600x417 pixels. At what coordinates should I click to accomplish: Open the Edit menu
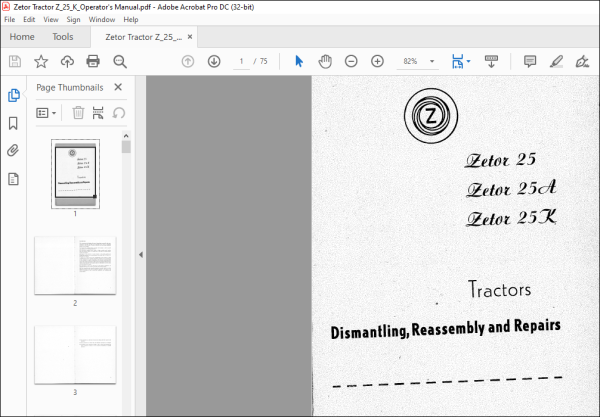(x=29, y=20)
